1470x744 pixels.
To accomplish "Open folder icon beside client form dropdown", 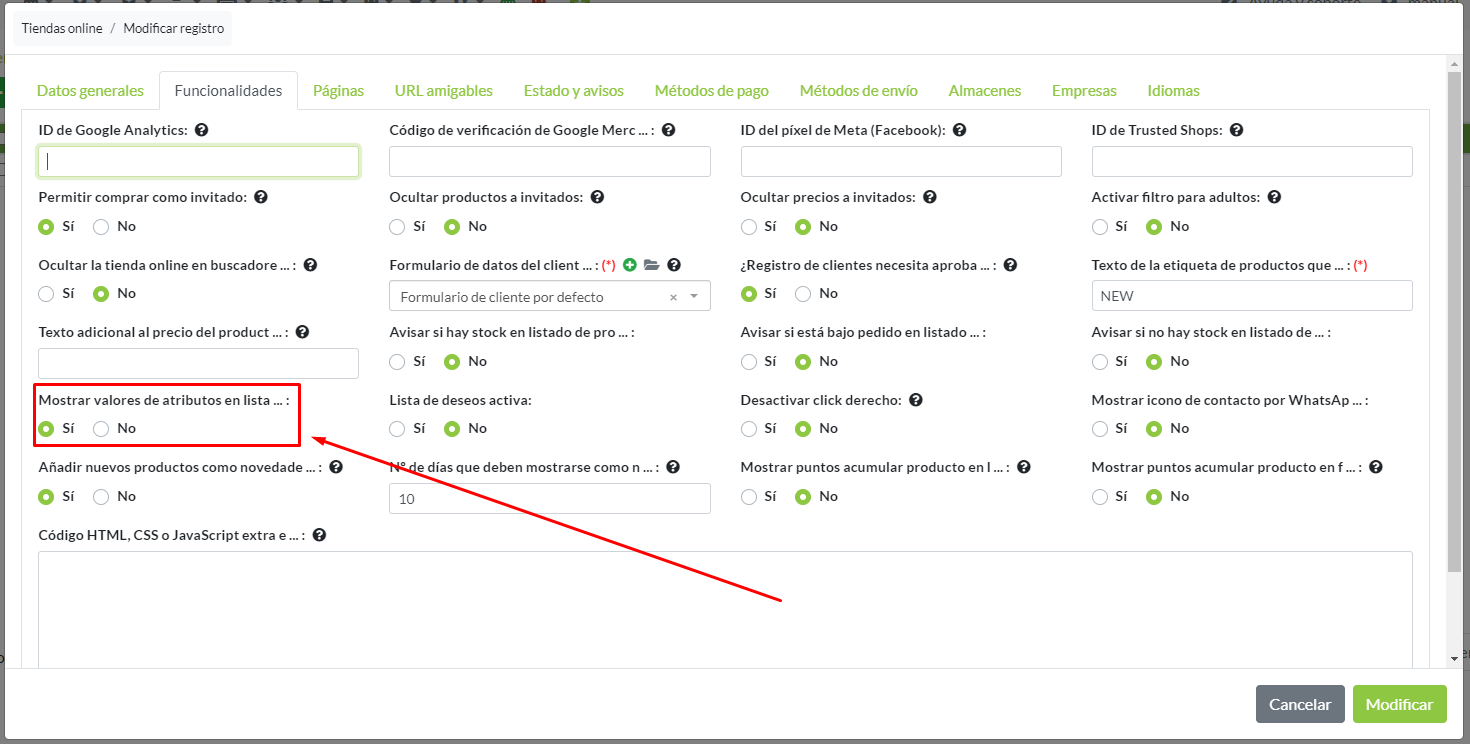I will 651,264.
